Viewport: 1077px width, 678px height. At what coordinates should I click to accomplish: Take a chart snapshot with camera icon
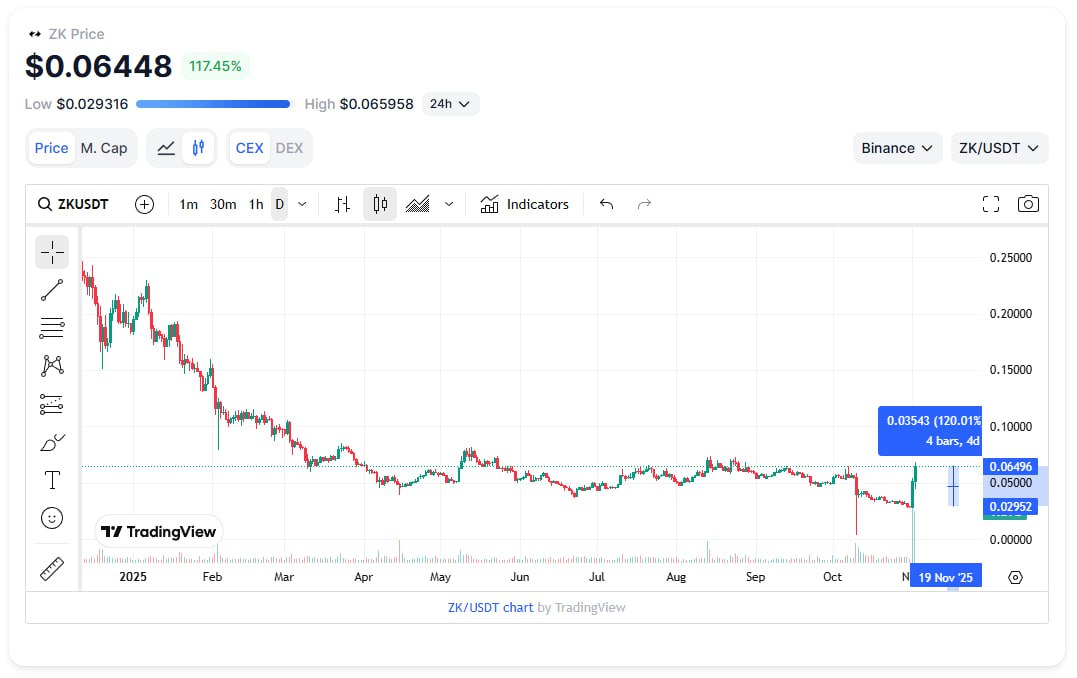point(1027,204)
